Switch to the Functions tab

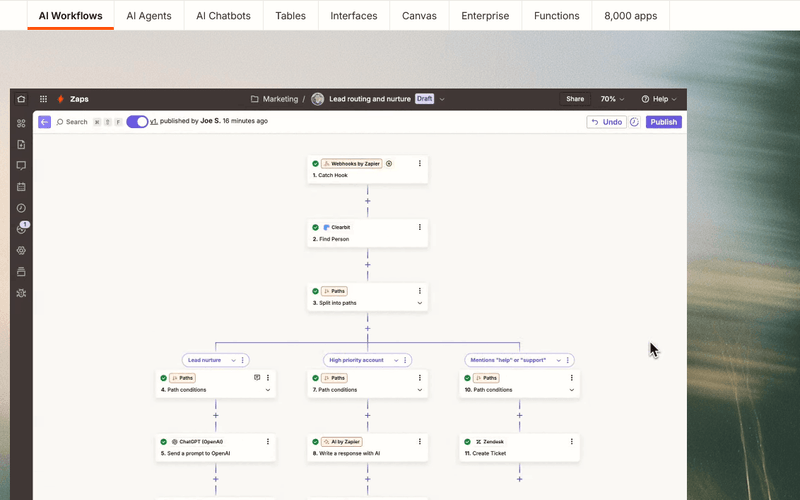coord(557,16)
